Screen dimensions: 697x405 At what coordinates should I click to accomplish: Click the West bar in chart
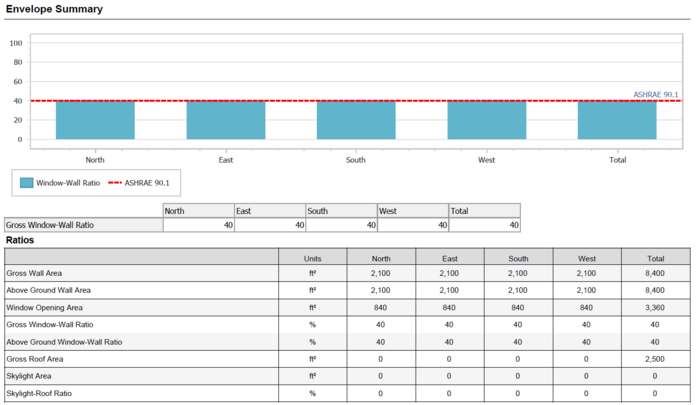(x=487, y=120)
